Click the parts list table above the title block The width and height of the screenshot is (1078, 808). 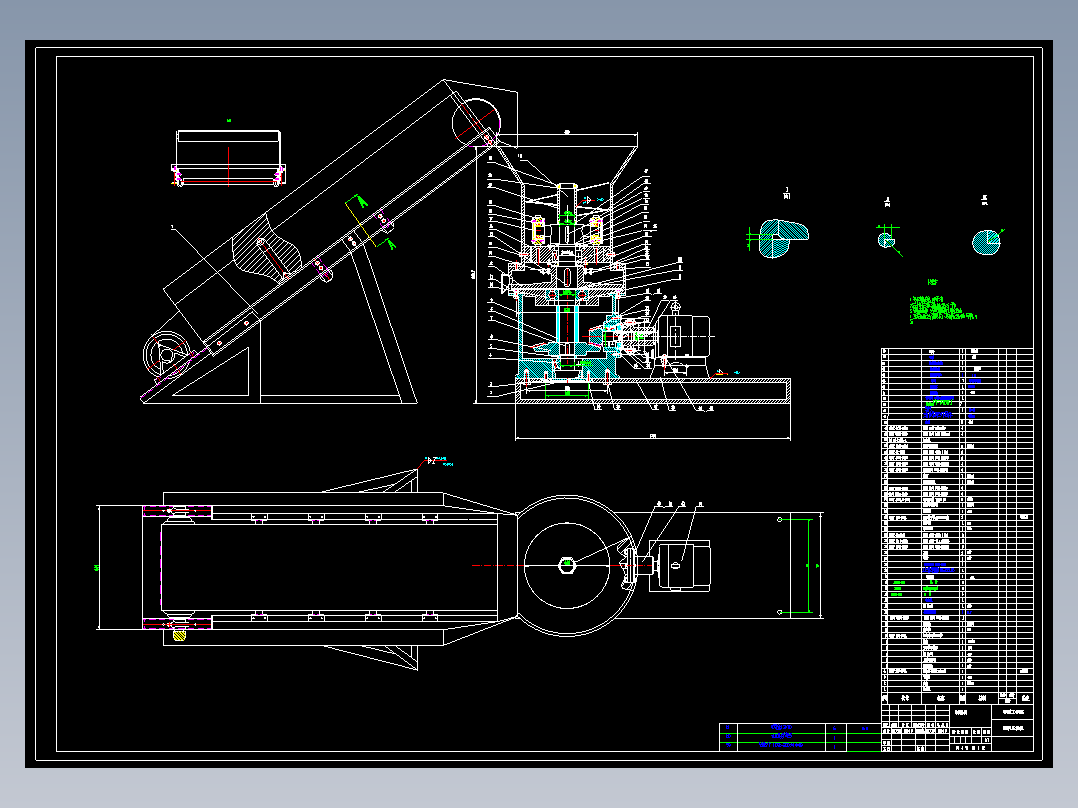(x=957, y=526)
